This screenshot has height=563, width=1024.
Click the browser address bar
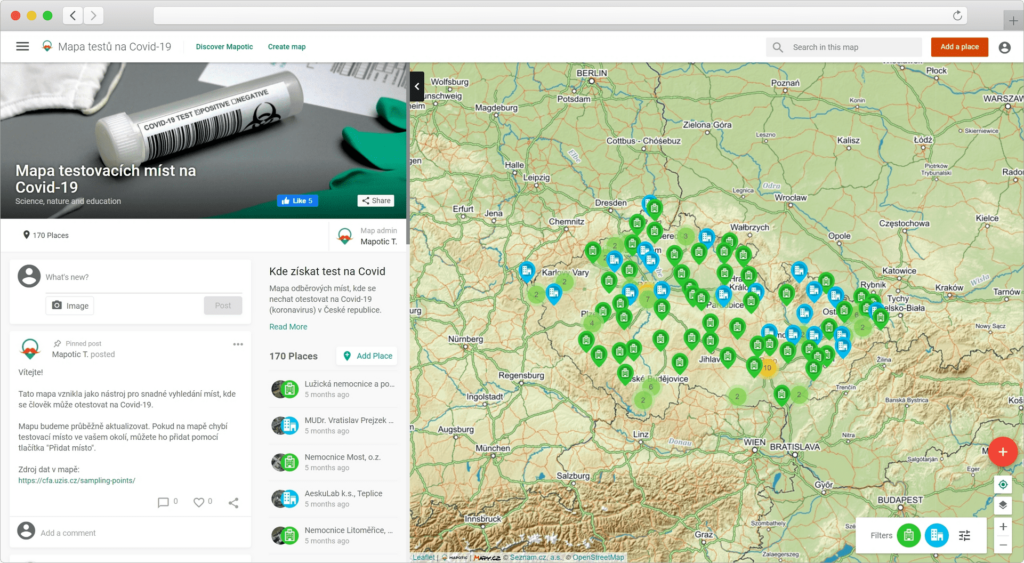click(560, 15)
